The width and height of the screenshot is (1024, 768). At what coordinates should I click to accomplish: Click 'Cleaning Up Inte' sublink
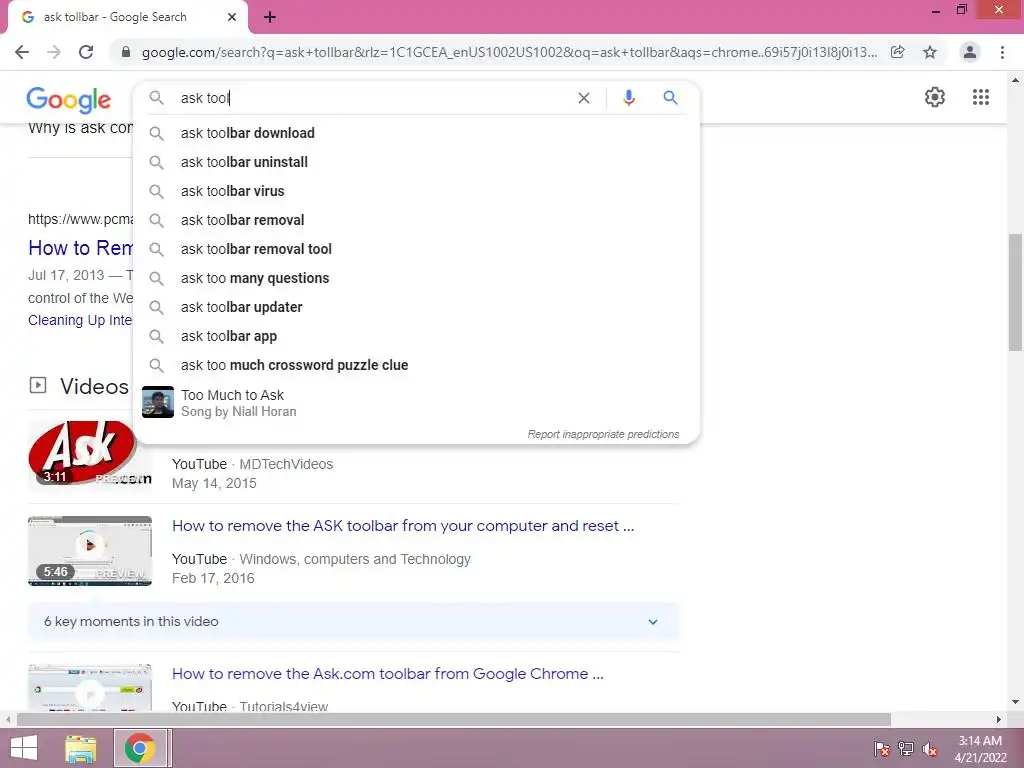tap(80, 320)
